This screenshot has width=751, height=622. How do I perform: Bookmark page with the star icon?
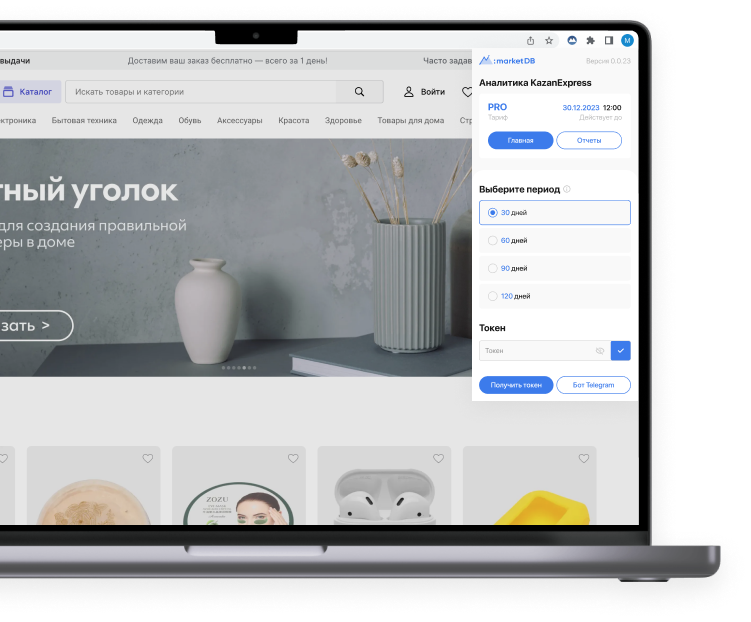[x=549, y=41]
